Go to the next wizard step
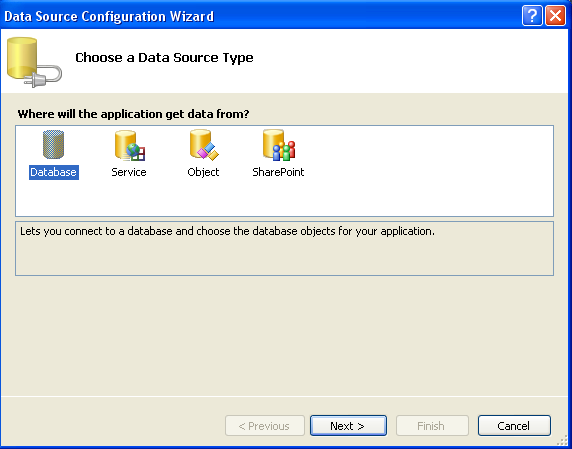This screenshot has width=572, height=449. coord(348,425)
